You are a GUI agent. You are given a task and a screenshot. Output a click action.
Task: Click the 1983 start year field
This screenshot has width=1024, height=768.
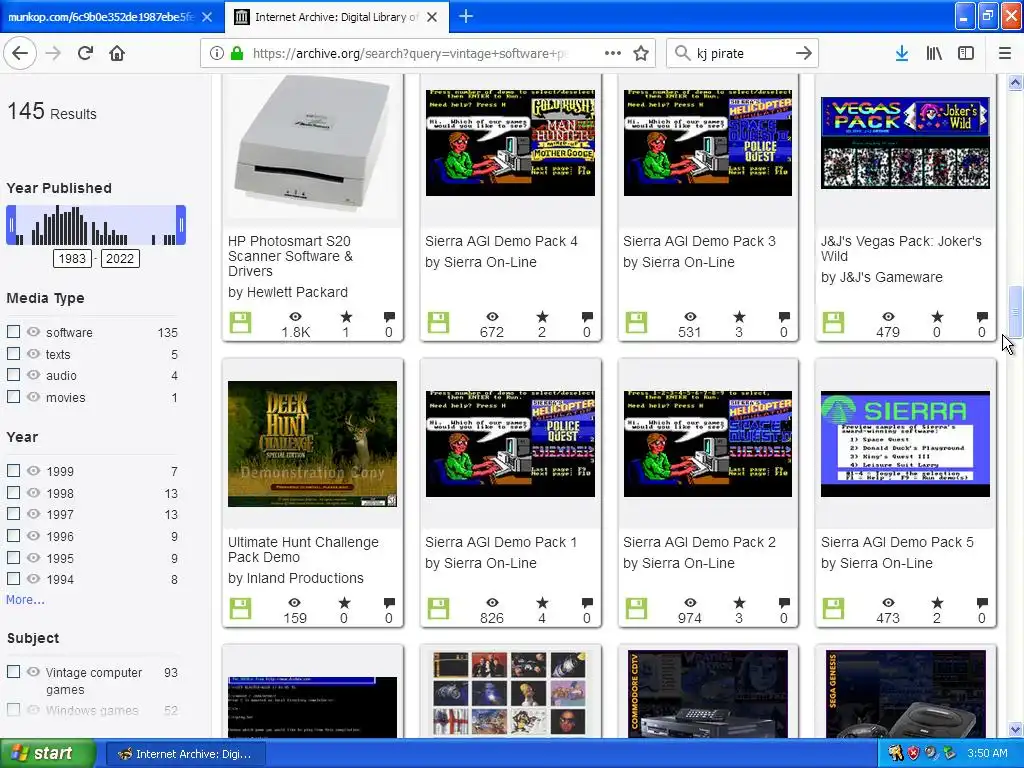pyautogui.click(x=72, y=259)
